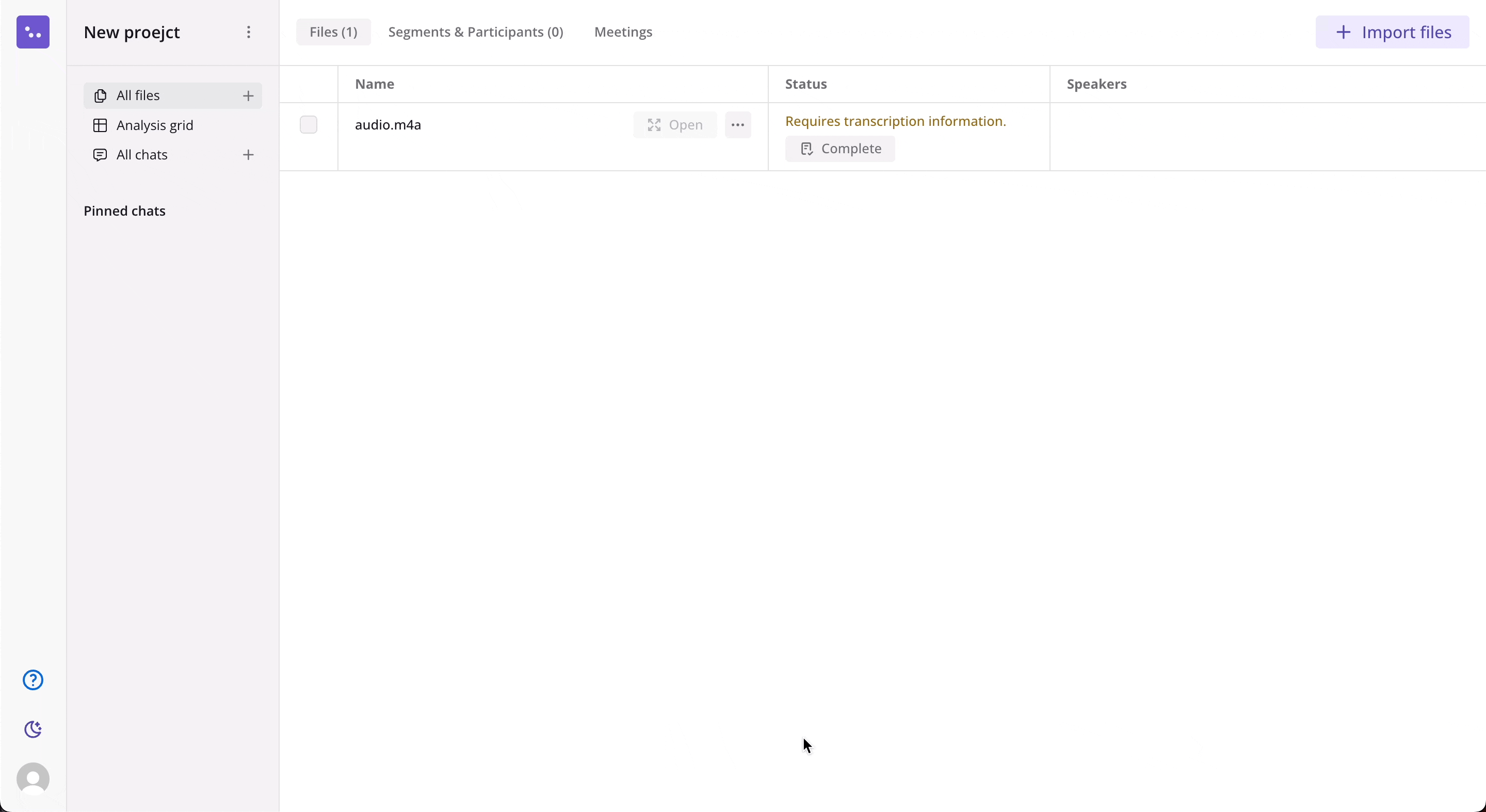Image resolution: width=1486 pixels, height=812 pixels.
Task: Open the user profile avatar
Action: [33, 778]
